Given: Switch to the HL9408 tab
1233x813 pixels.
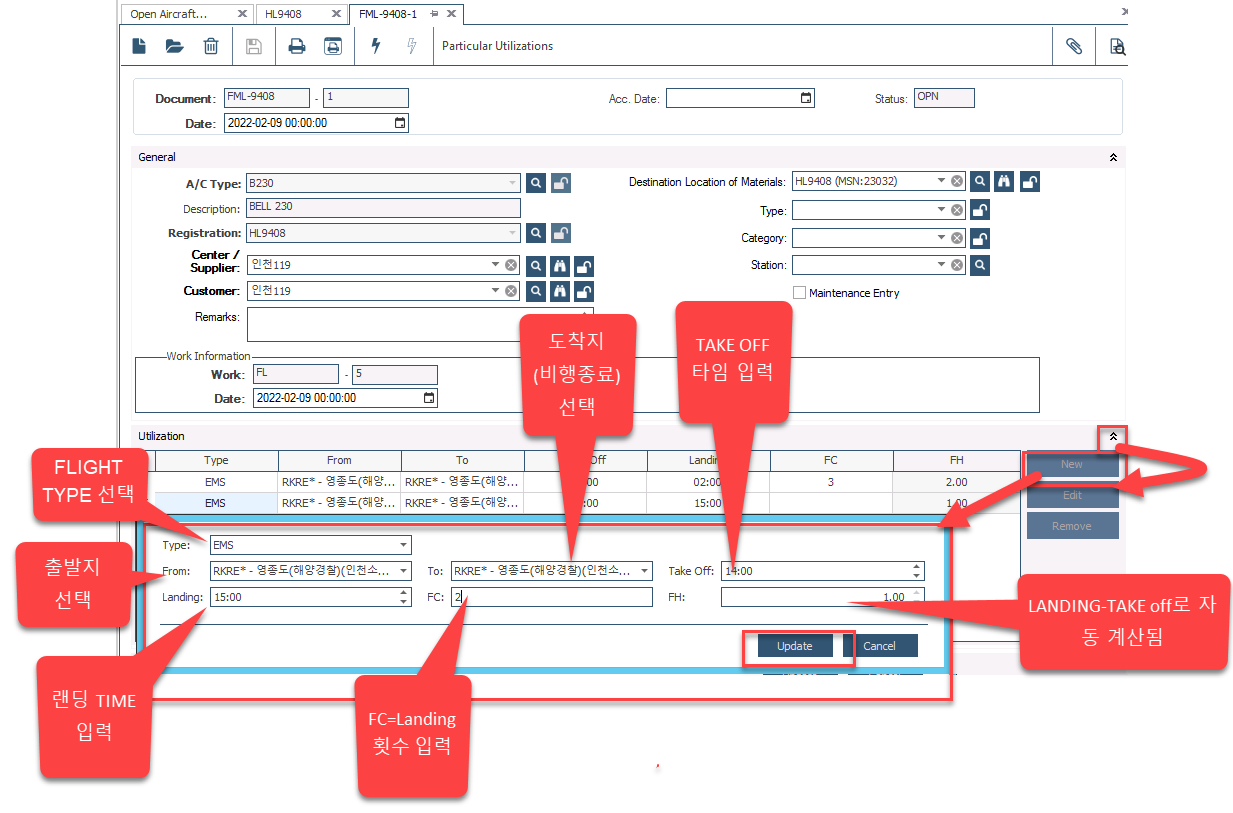Looking at the screenshot, I should pos(283,14).
